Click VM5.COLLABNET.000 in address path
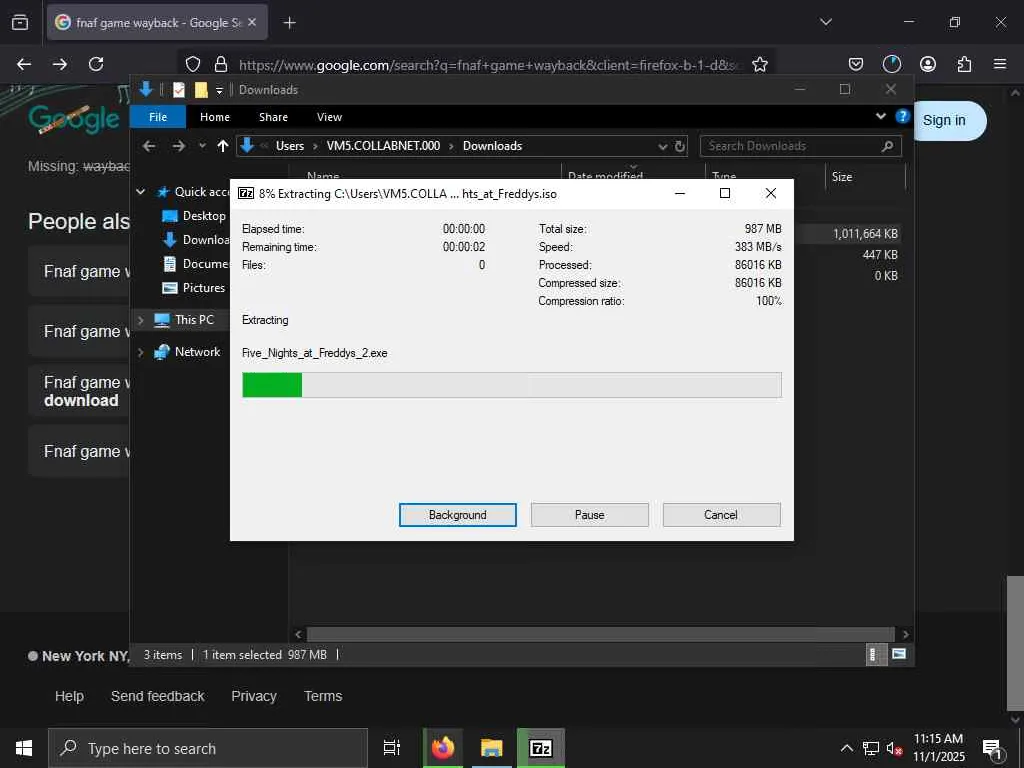This screenshot has height=768, width=1024. tap(383, 146)
